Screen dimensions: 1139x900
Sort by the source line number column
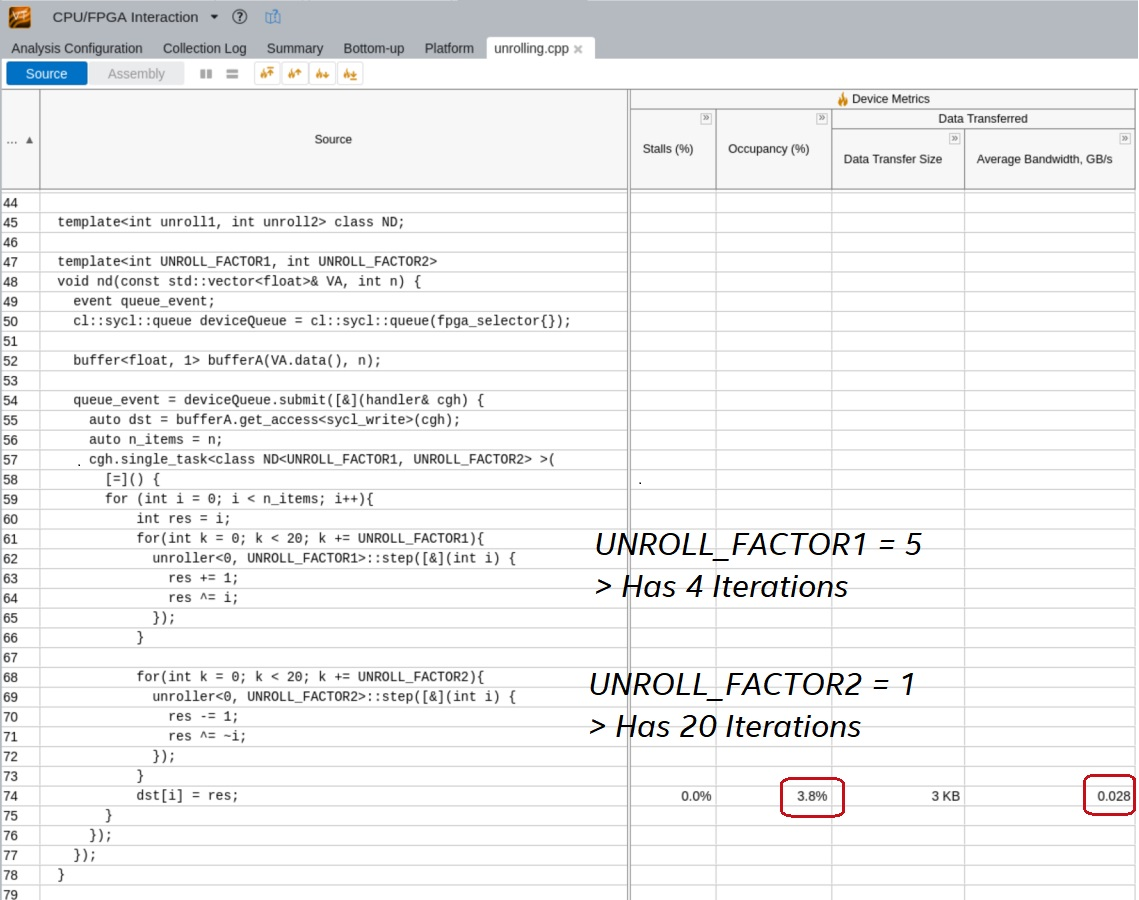[x=20, y=140]
